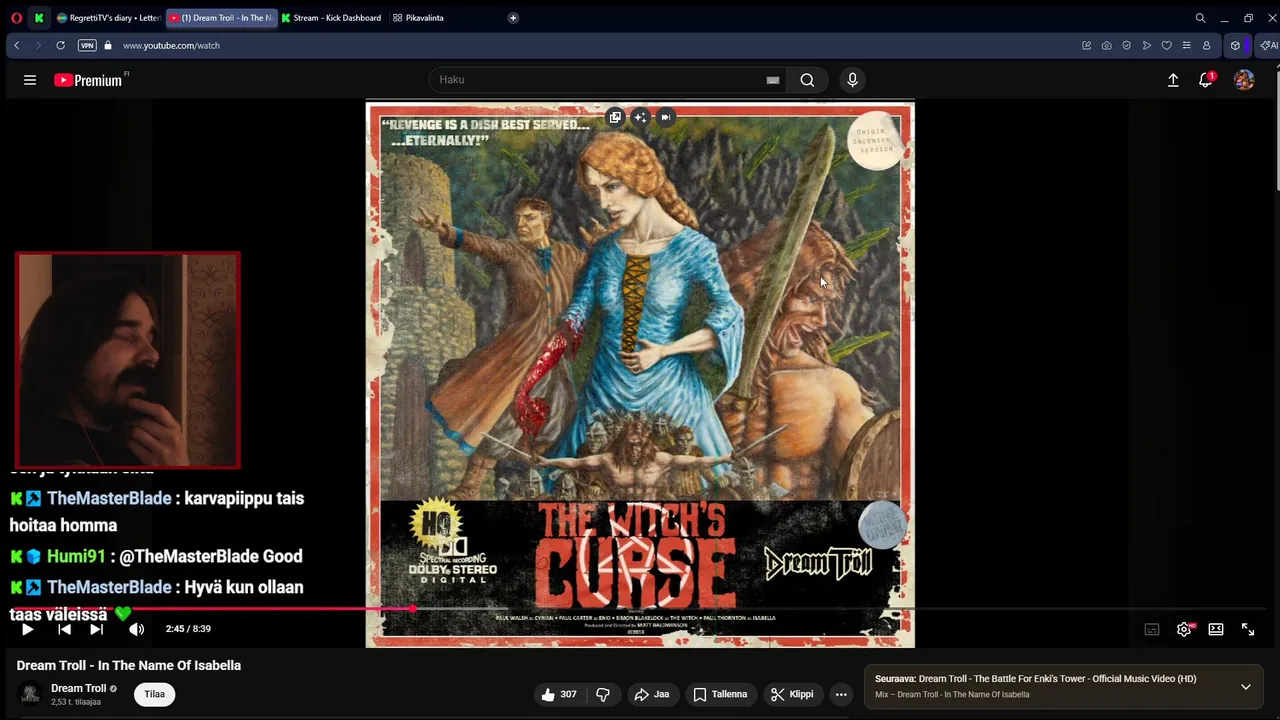
Task: Open the Opera AI assistant button
Action: pyautogui.click(x=1269, y=45)
